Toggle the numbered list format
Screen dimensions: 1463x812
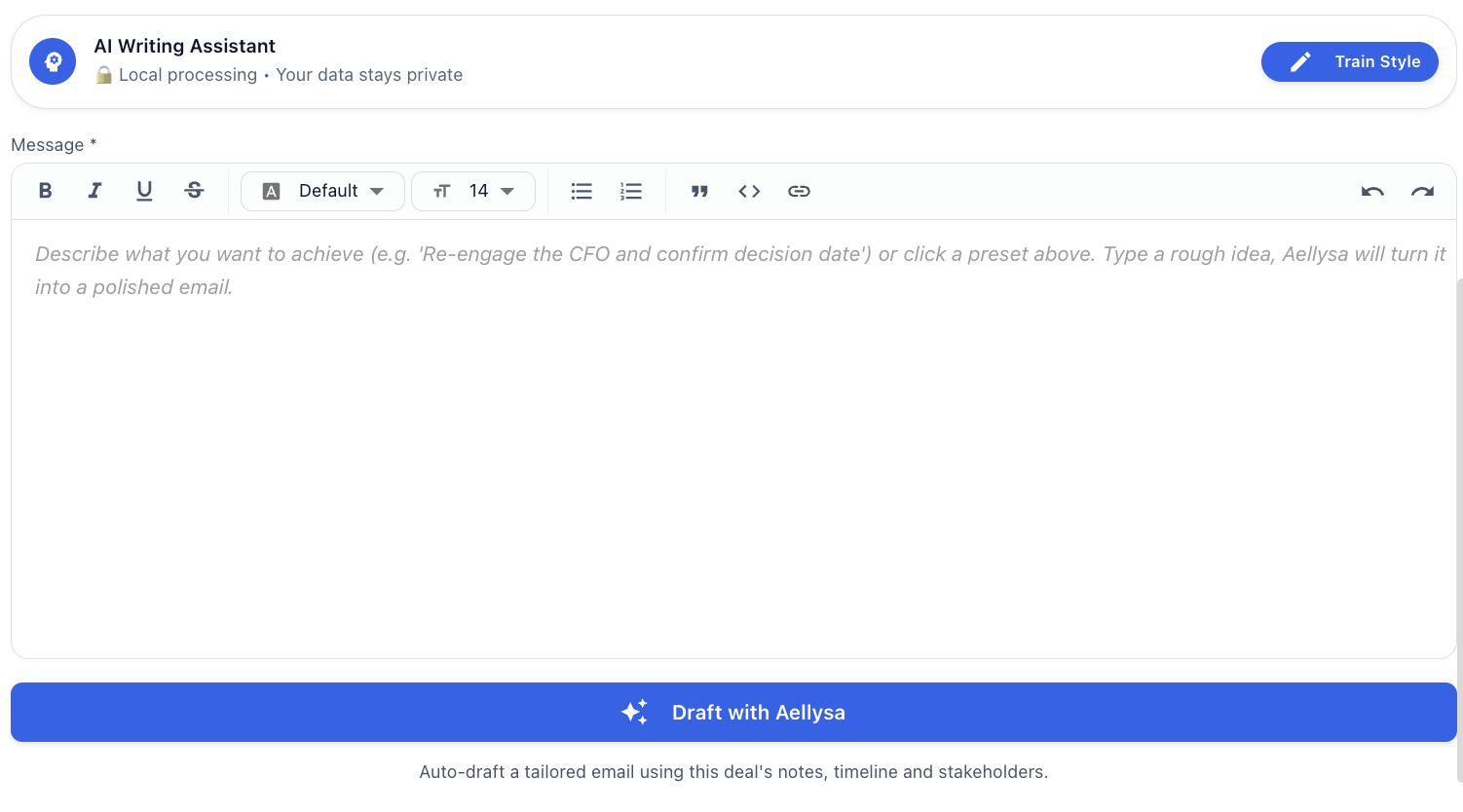click(631, 191)
